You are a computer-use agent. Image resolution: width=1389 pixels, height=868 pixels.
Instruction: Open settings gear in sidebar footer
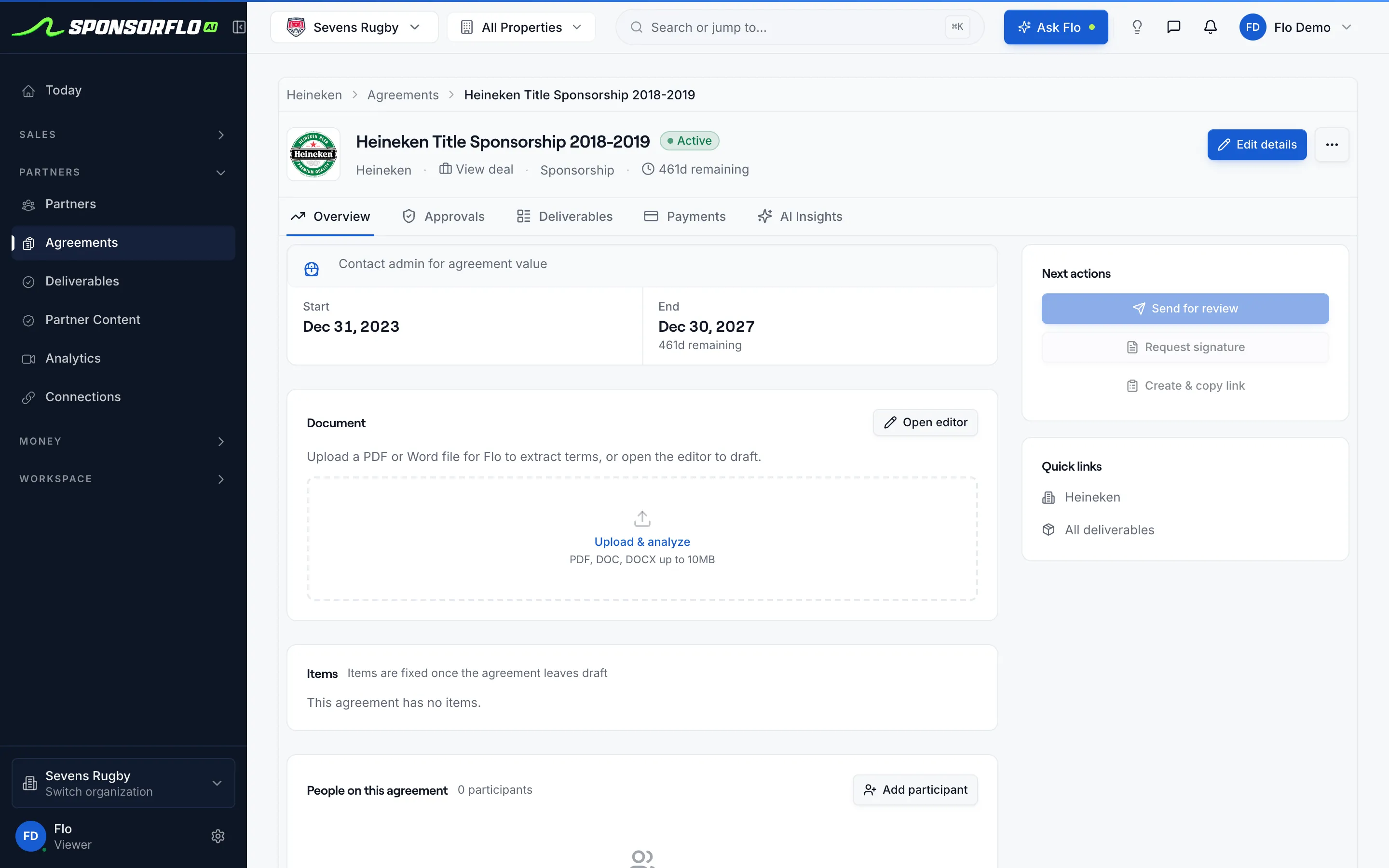[218, 836]
